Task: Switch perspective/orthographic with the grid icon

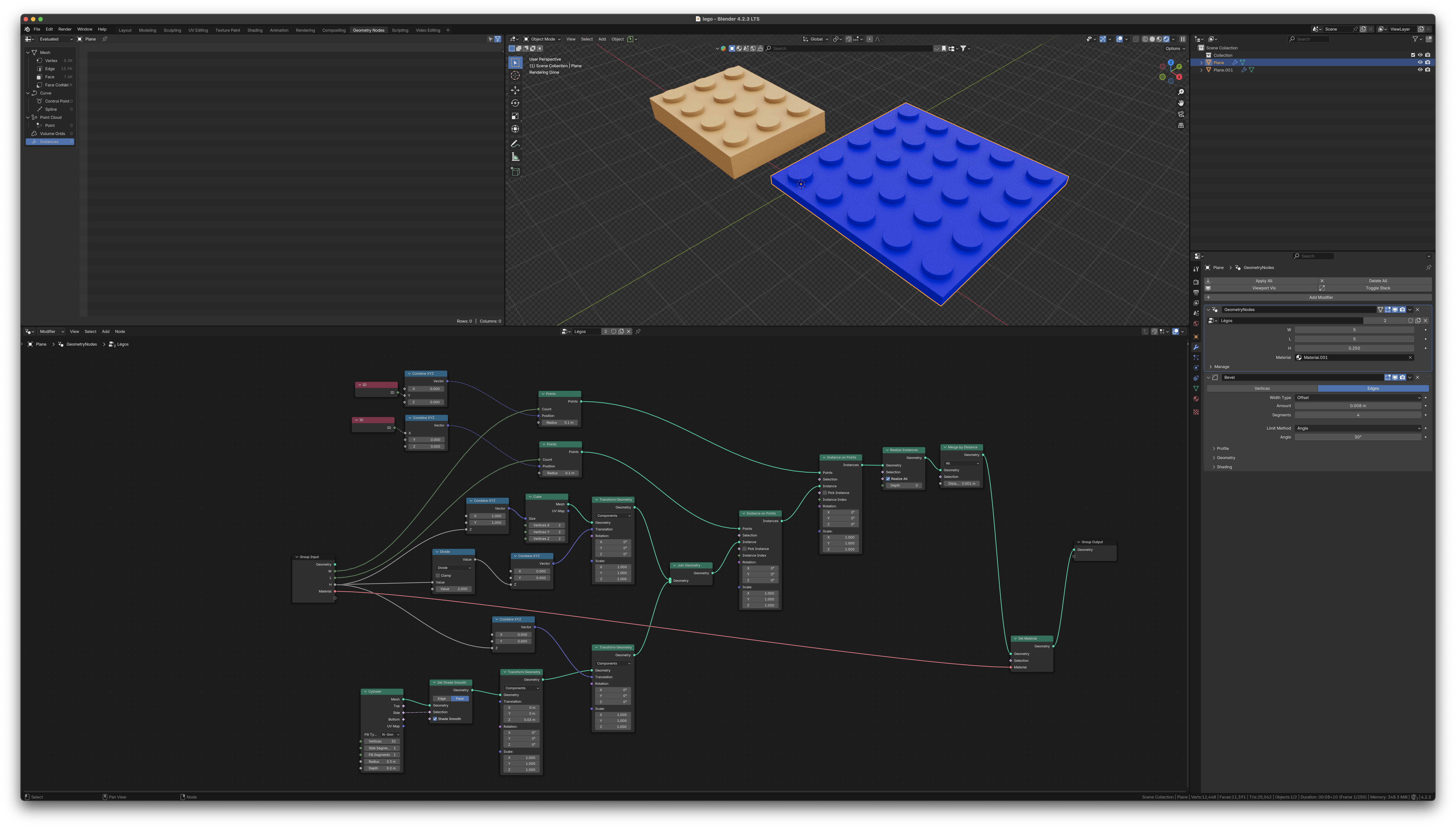Action: (x=1181, y=125)
